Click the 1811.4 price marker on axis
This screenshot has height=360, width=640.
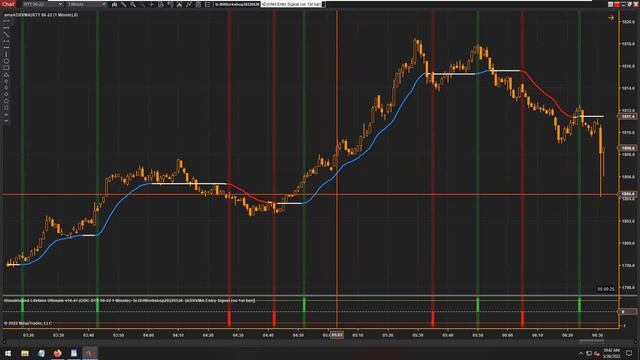click(628, 116)
